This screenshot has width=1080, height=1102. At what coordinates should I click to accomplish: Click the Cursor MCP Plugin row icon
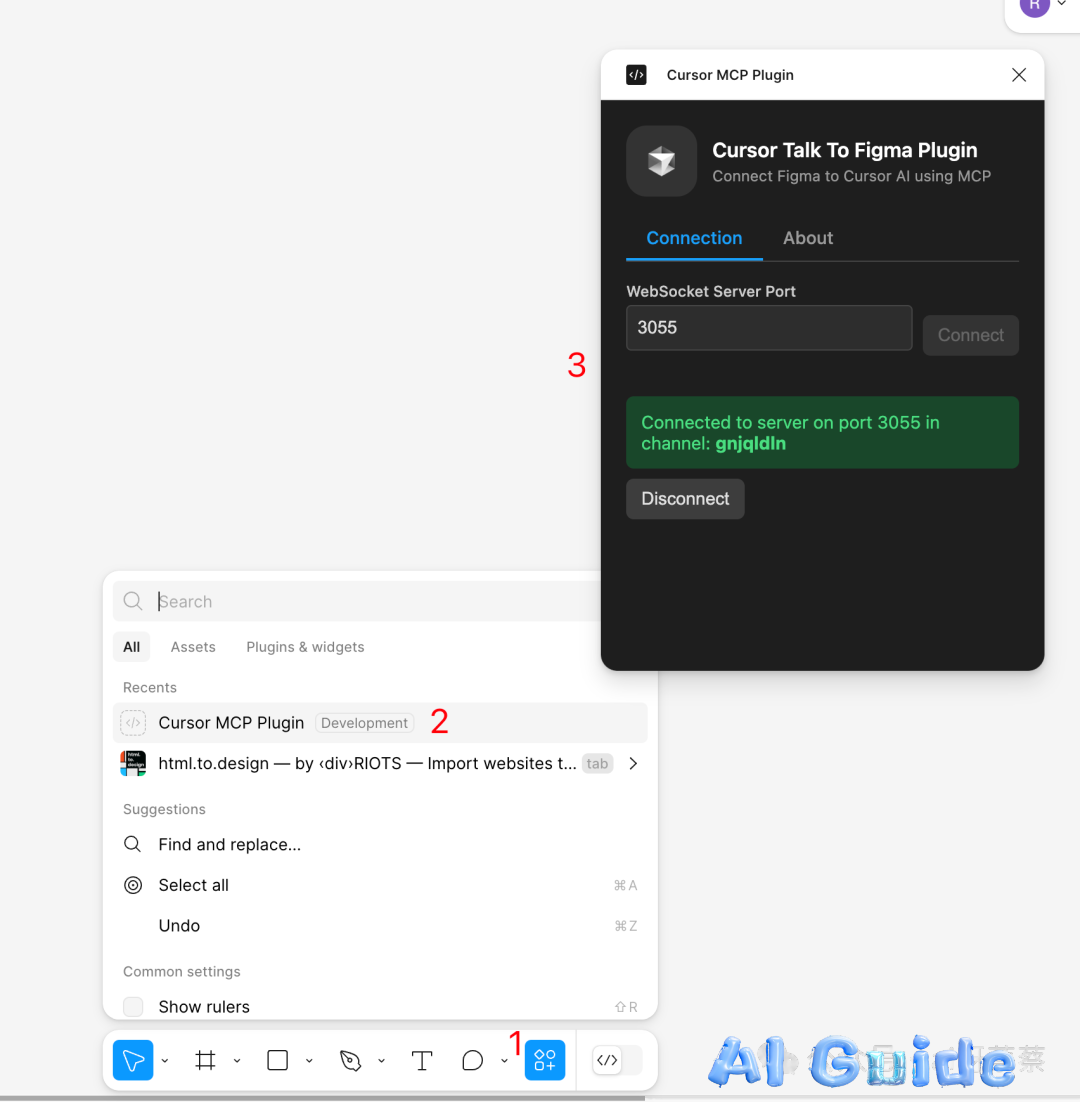[133, 722]
